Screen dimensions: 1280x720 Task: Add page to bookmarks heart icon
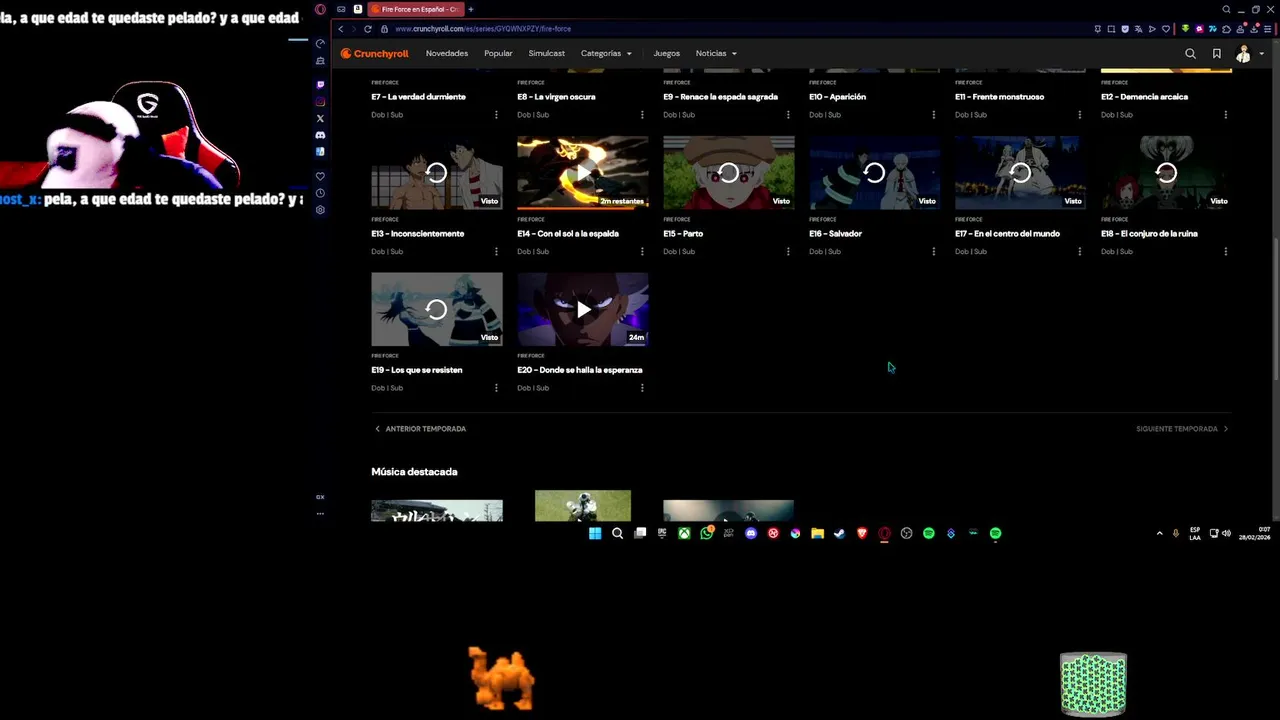(1166, 29)
